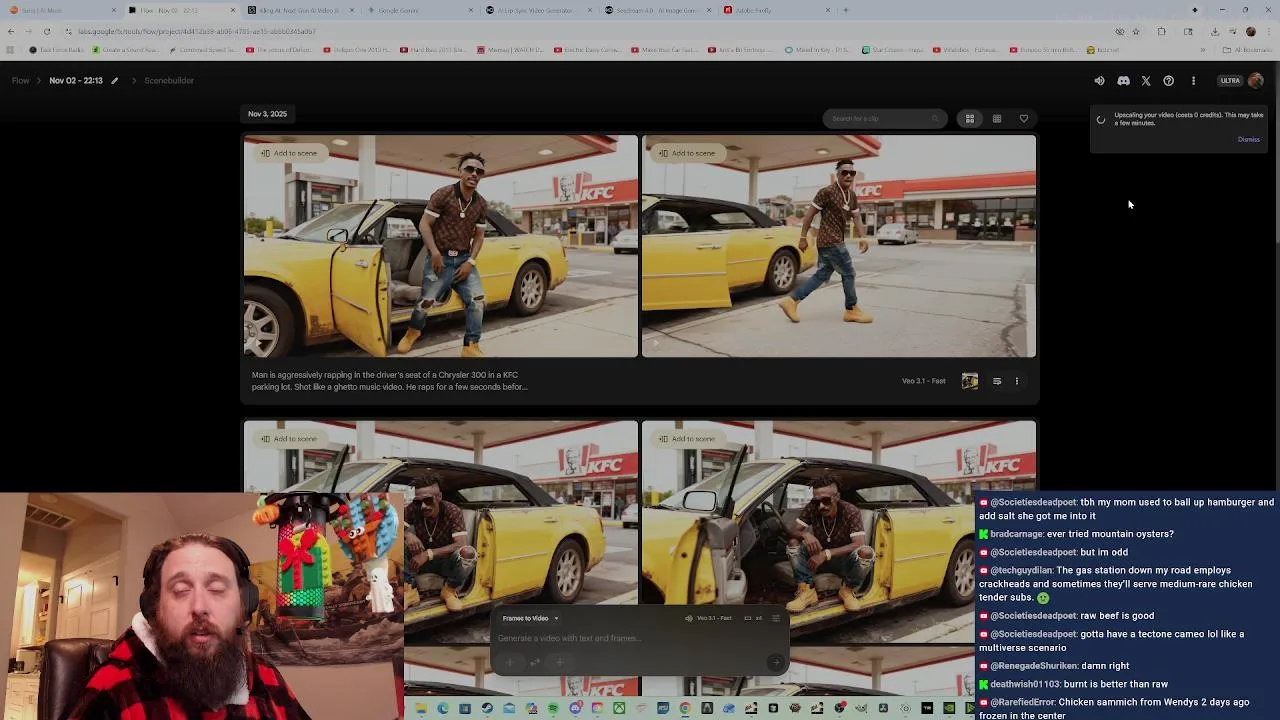Switch to the Adobe Firefly browser tab
The image size is (1280, 720).
[777, 10]
